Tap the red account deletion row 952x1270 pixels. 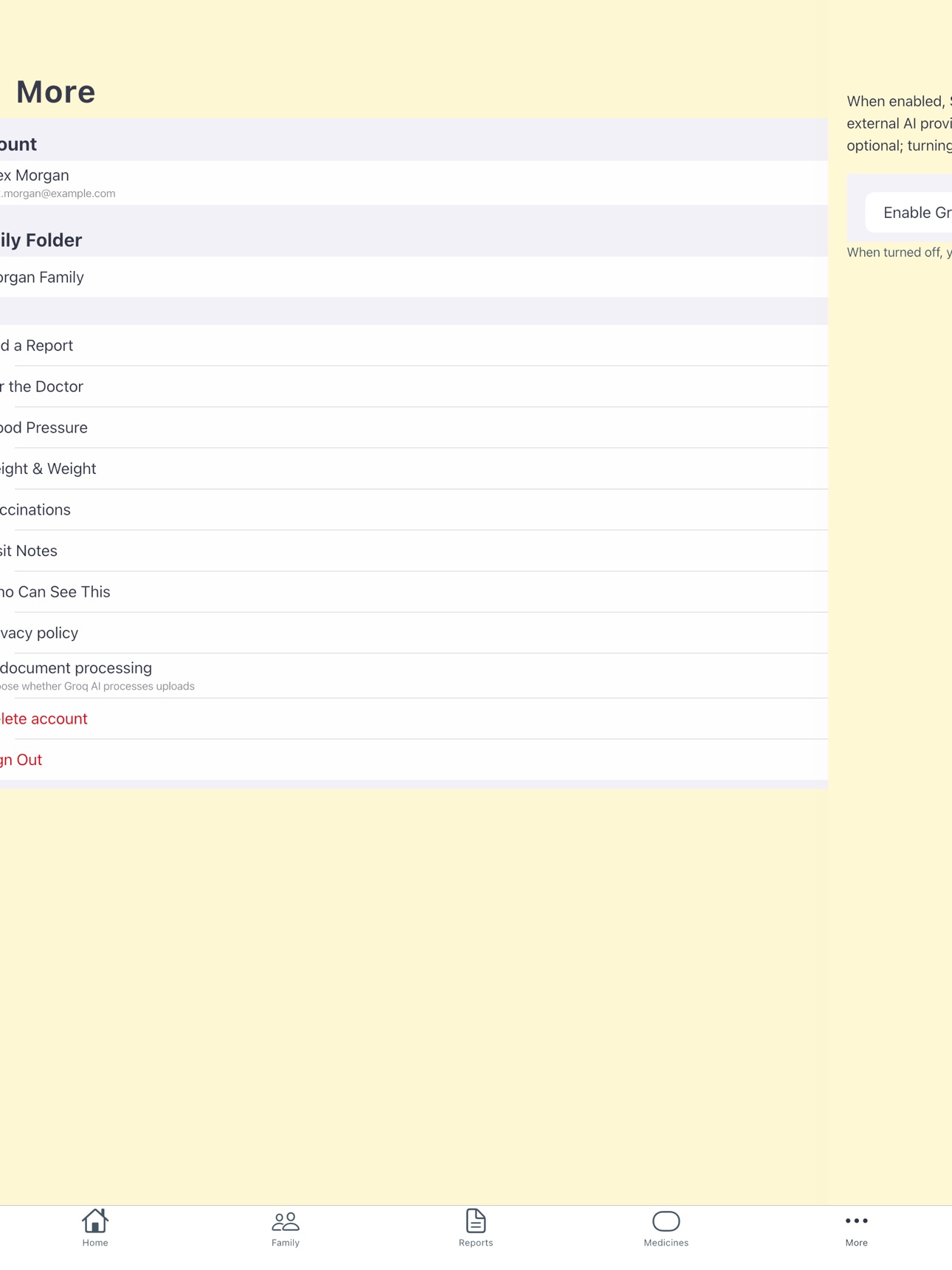coord(414,719)
